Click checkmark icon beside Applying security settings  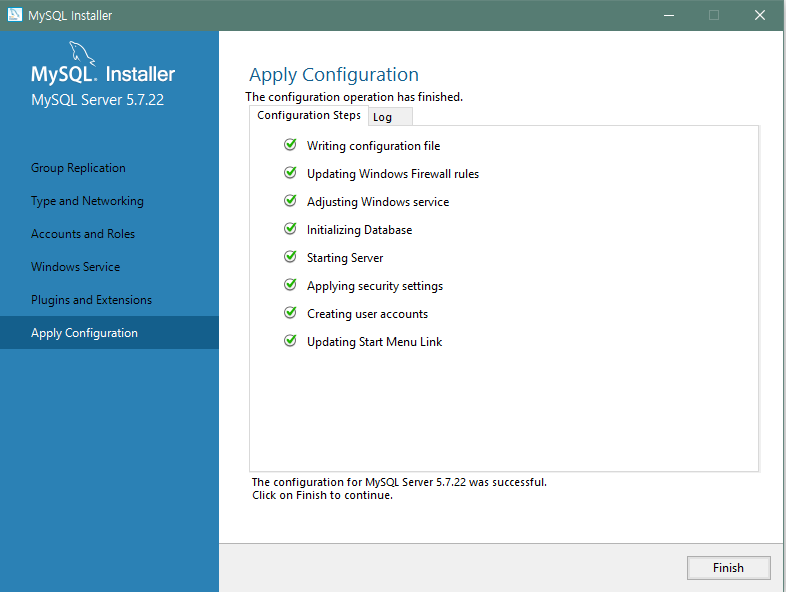tap(290, 285)
